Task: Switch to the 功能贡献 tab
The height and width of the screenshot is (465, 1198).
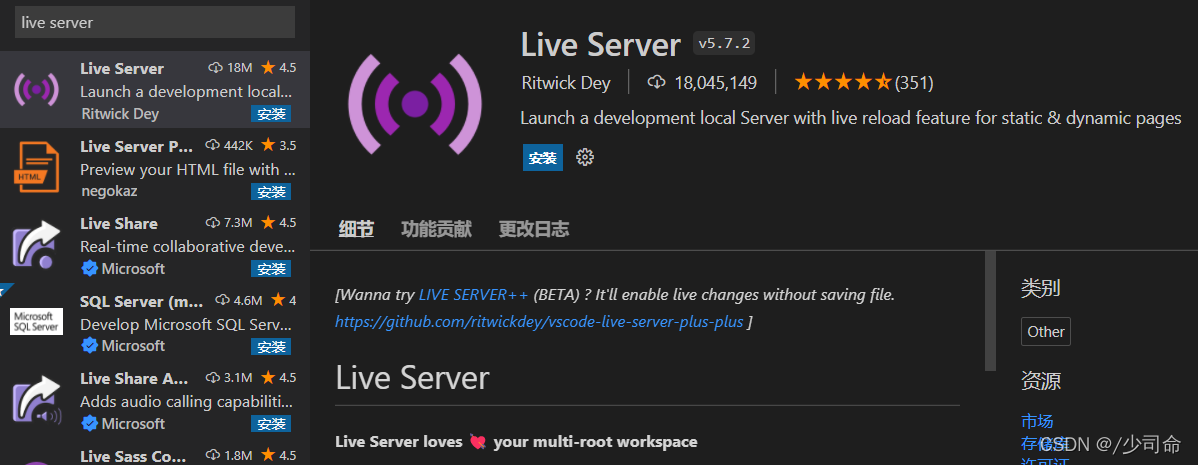Action: point(436,228)
